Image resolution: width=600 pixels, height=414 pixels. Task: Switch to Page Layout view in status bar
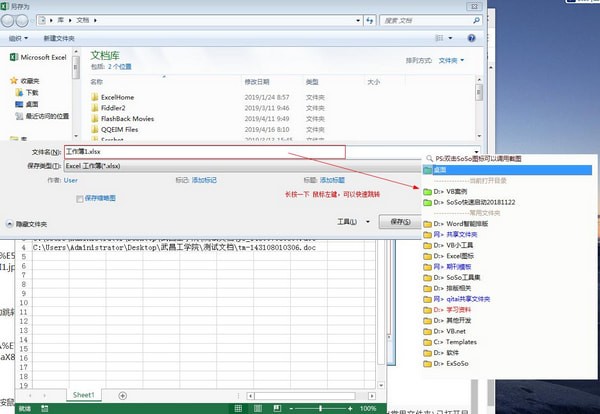pyautogui.click(x=258, y=408)
